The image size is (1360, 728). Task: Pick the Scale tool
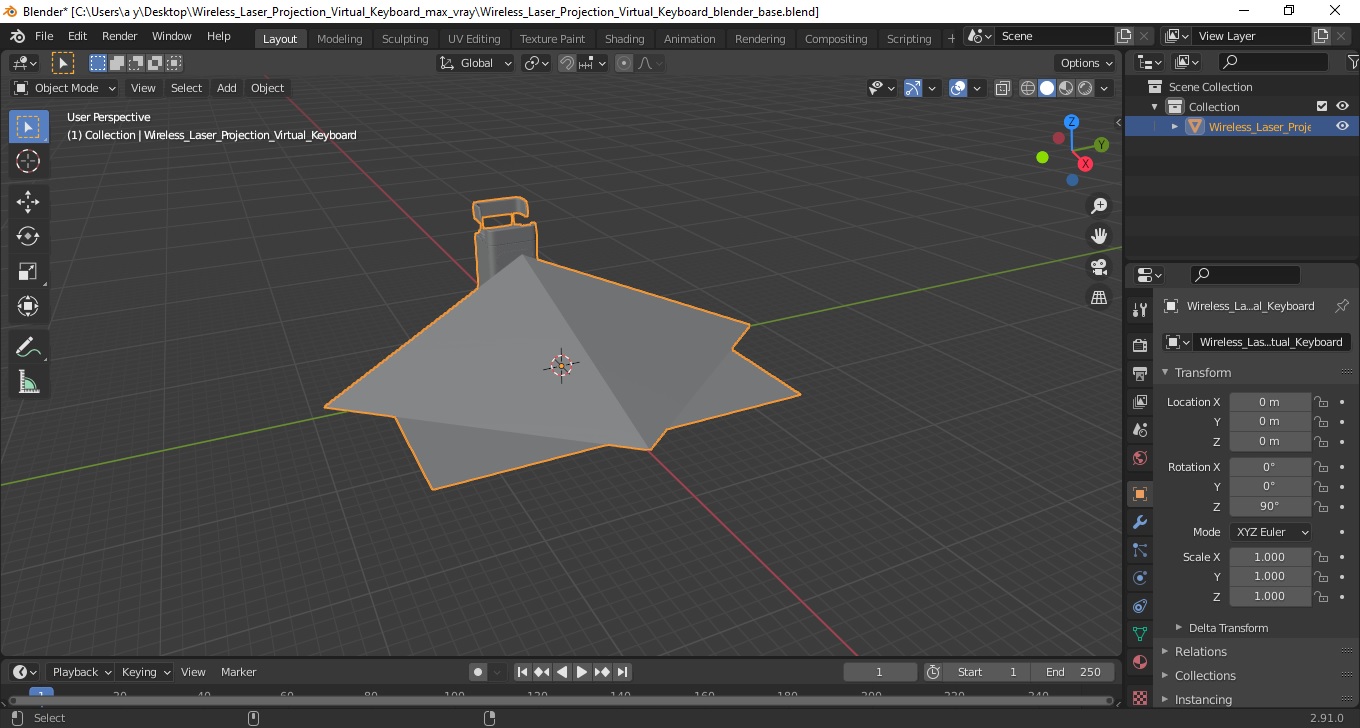point(28,271)
